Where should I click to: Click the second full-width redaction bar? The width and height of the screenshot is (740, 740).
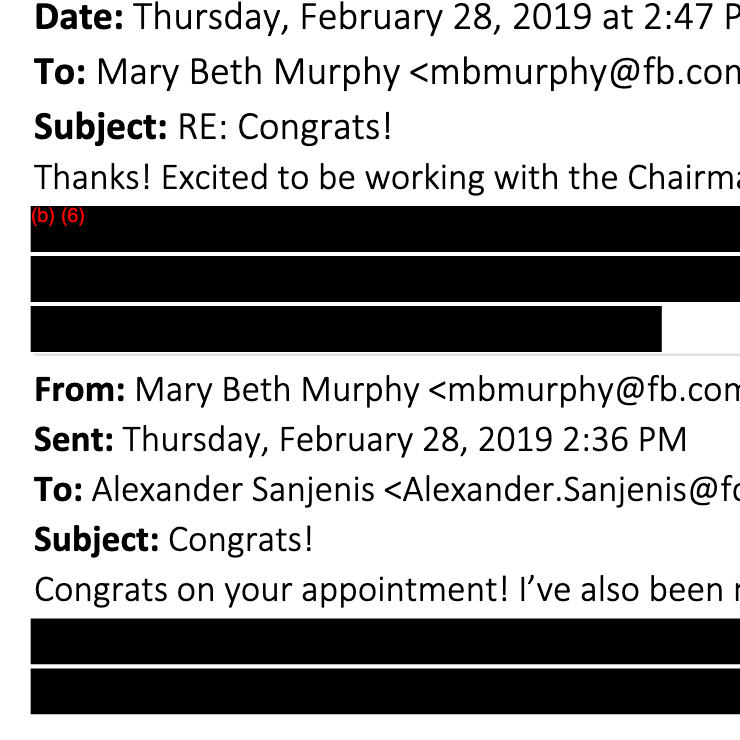[385, 279]
